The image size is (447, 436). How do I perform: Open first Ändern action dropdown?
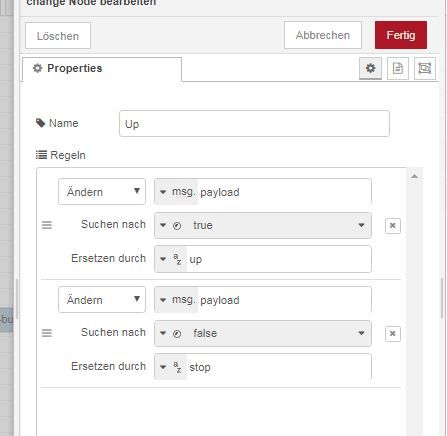(102, 192)
